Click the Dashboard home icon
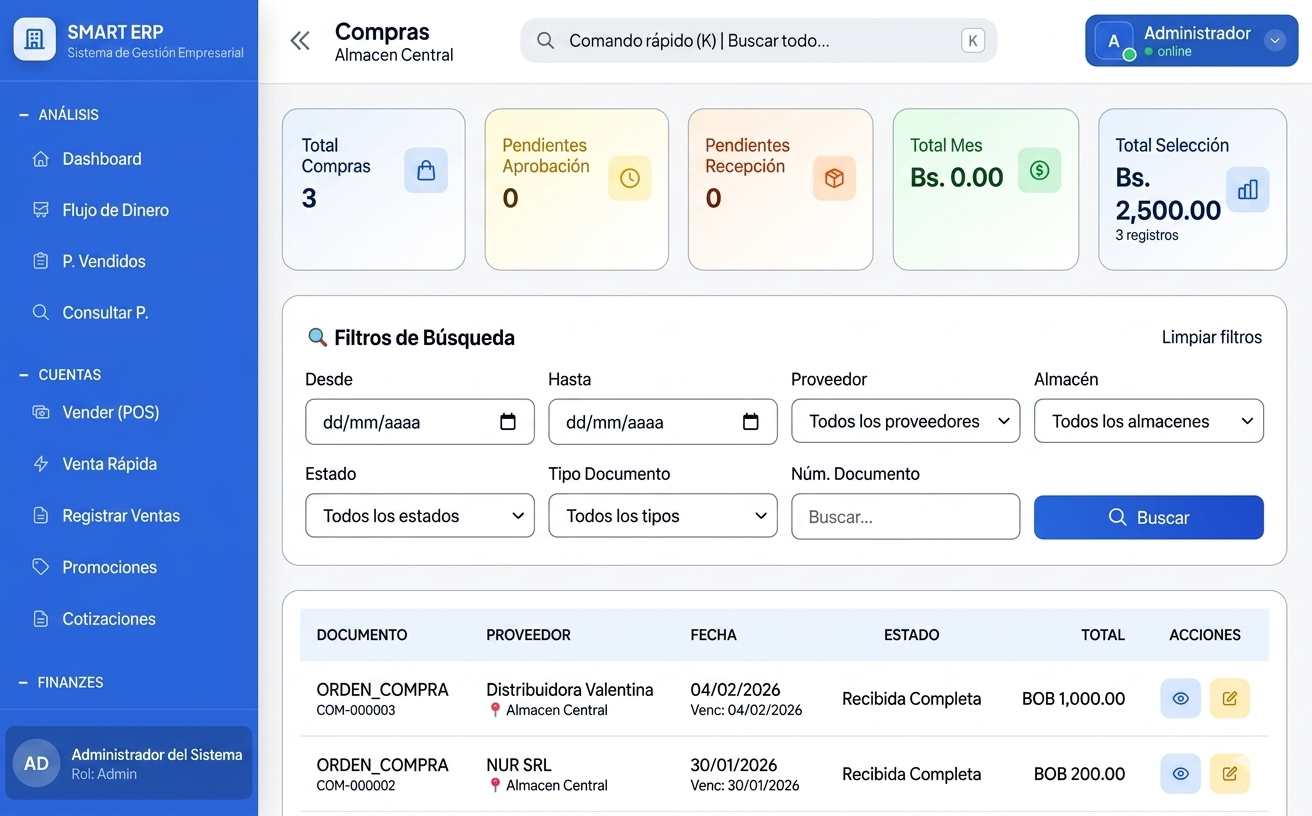Image resolution: width=1312 pixels, height=816 pixels. click(41, 159)
